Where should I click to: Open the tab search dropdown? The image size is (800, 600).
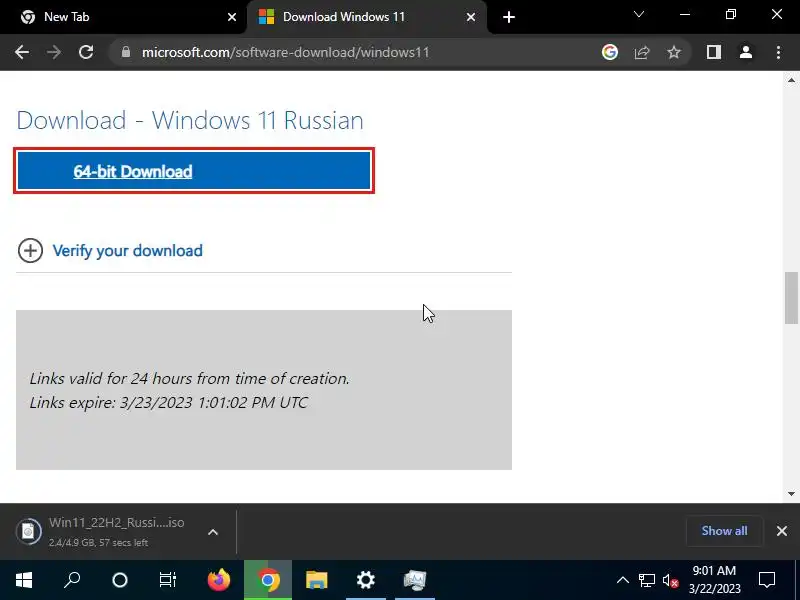[x=639, y=14]
